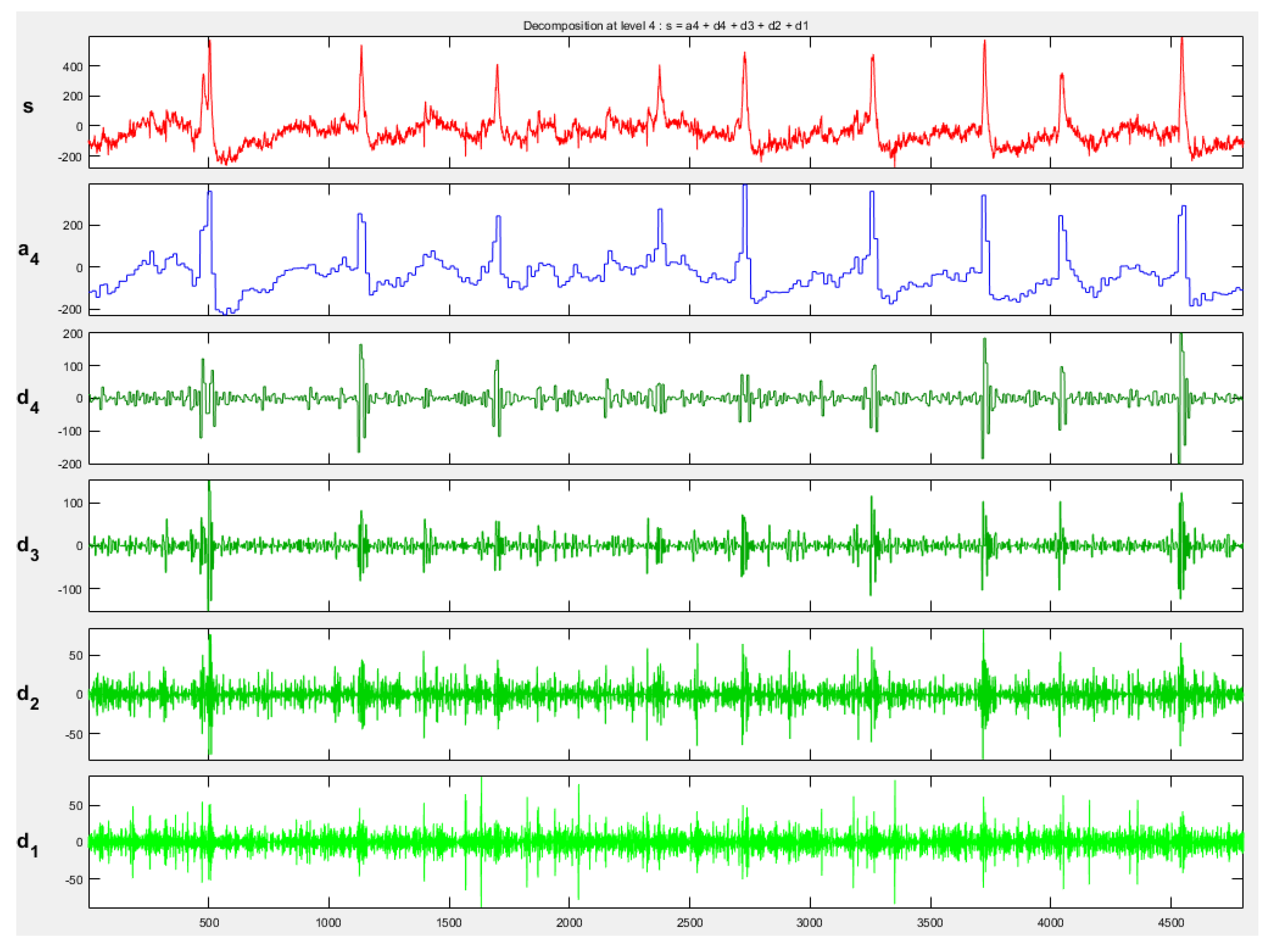Click the 4500 x-axis tick label
This screenshot has height=952, width=1275.
tap(1171, 923)
